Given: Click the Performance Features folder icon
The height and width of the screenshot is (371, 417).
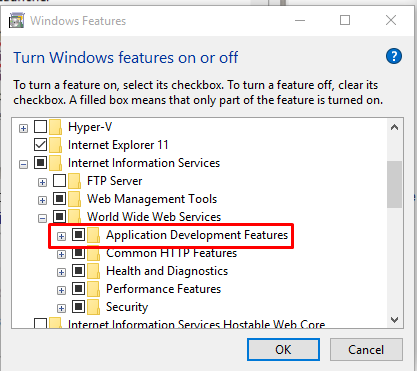Looking at the screenshot, I should 94,289.
